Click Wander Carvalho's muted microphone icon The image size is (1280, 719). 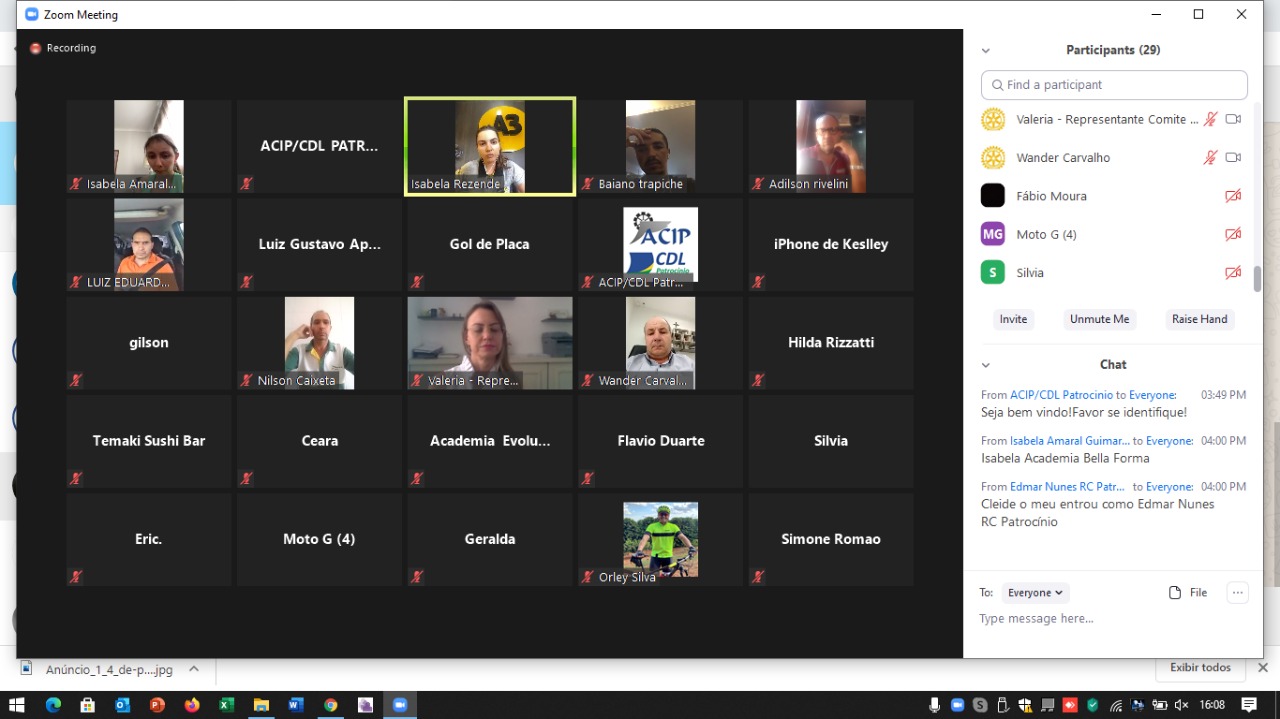[x=1210, y=158]
